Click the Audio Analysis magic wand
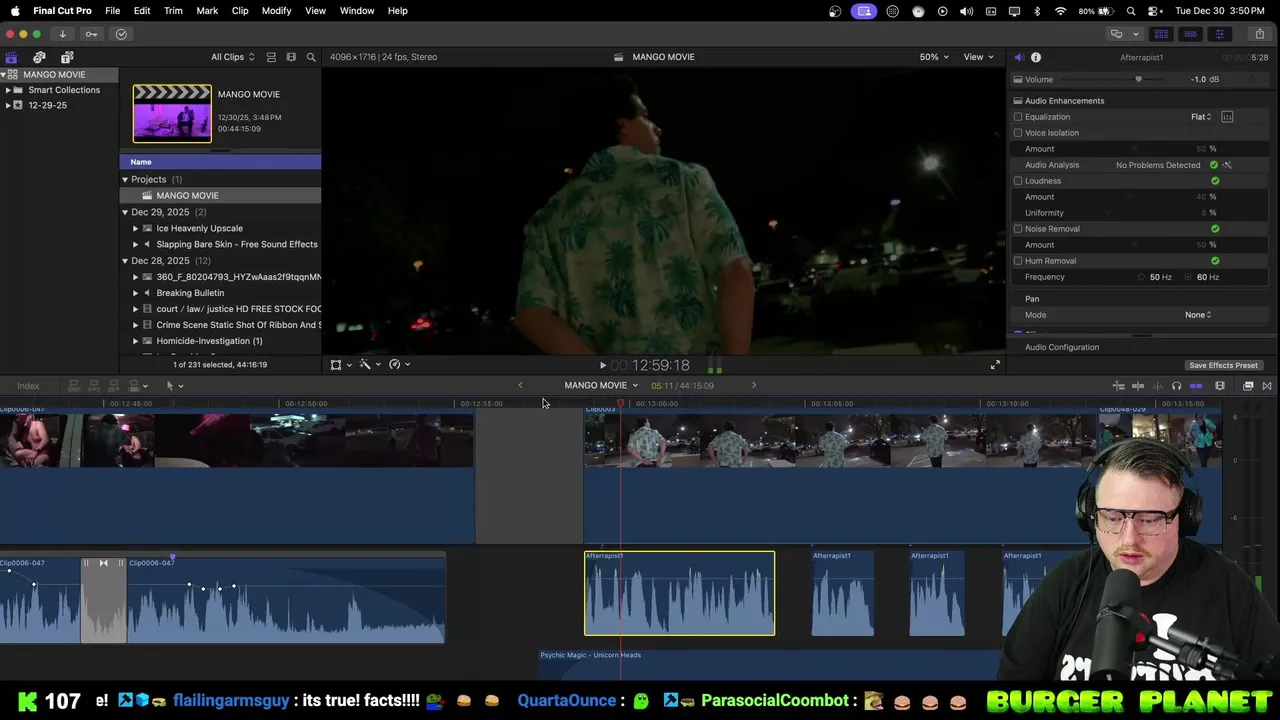Screen dimensions: 1280x720 click(1227, 165)
